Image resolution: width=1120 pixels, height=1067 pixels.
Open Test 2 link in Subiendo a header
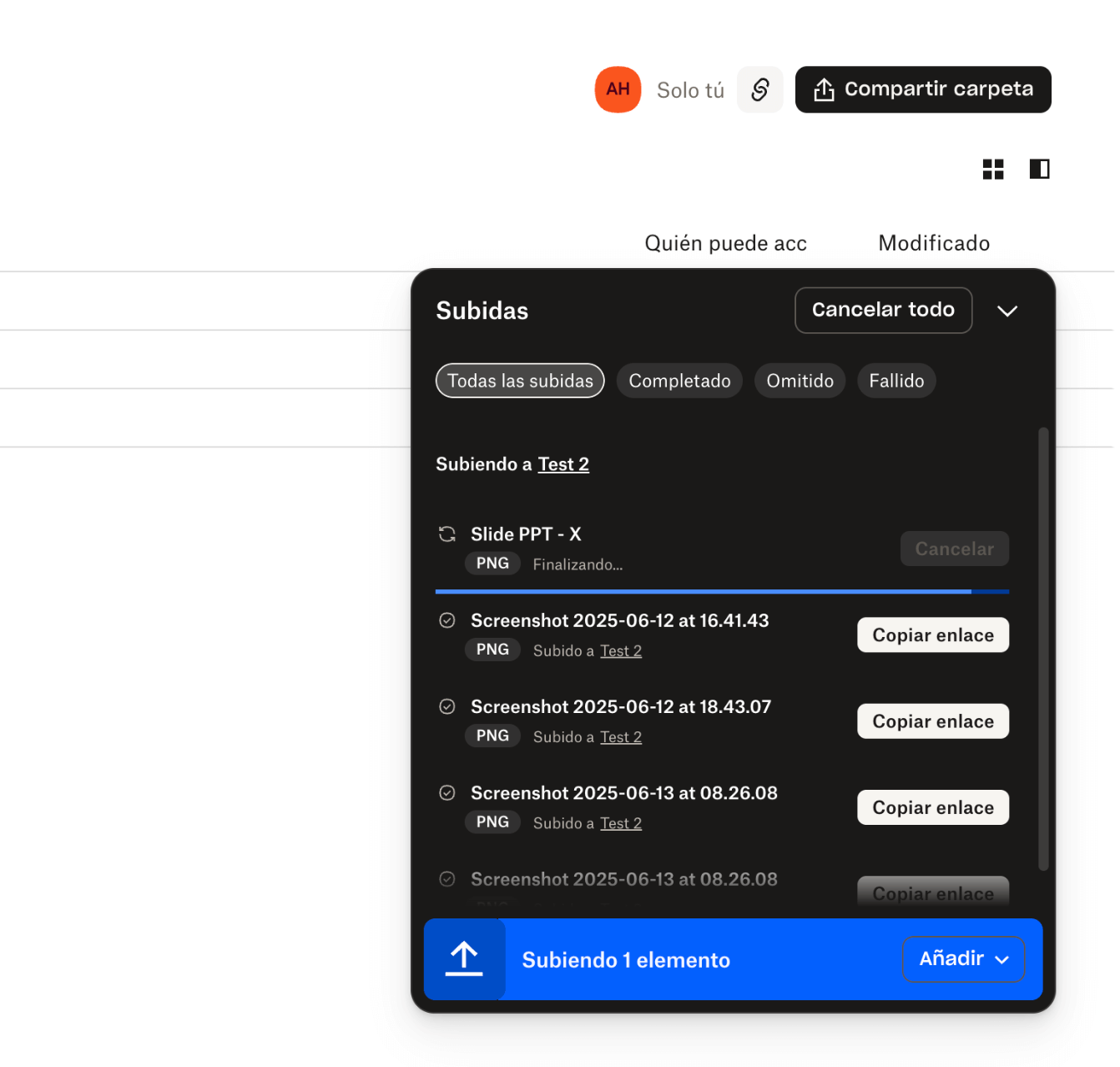pos(563,464)
